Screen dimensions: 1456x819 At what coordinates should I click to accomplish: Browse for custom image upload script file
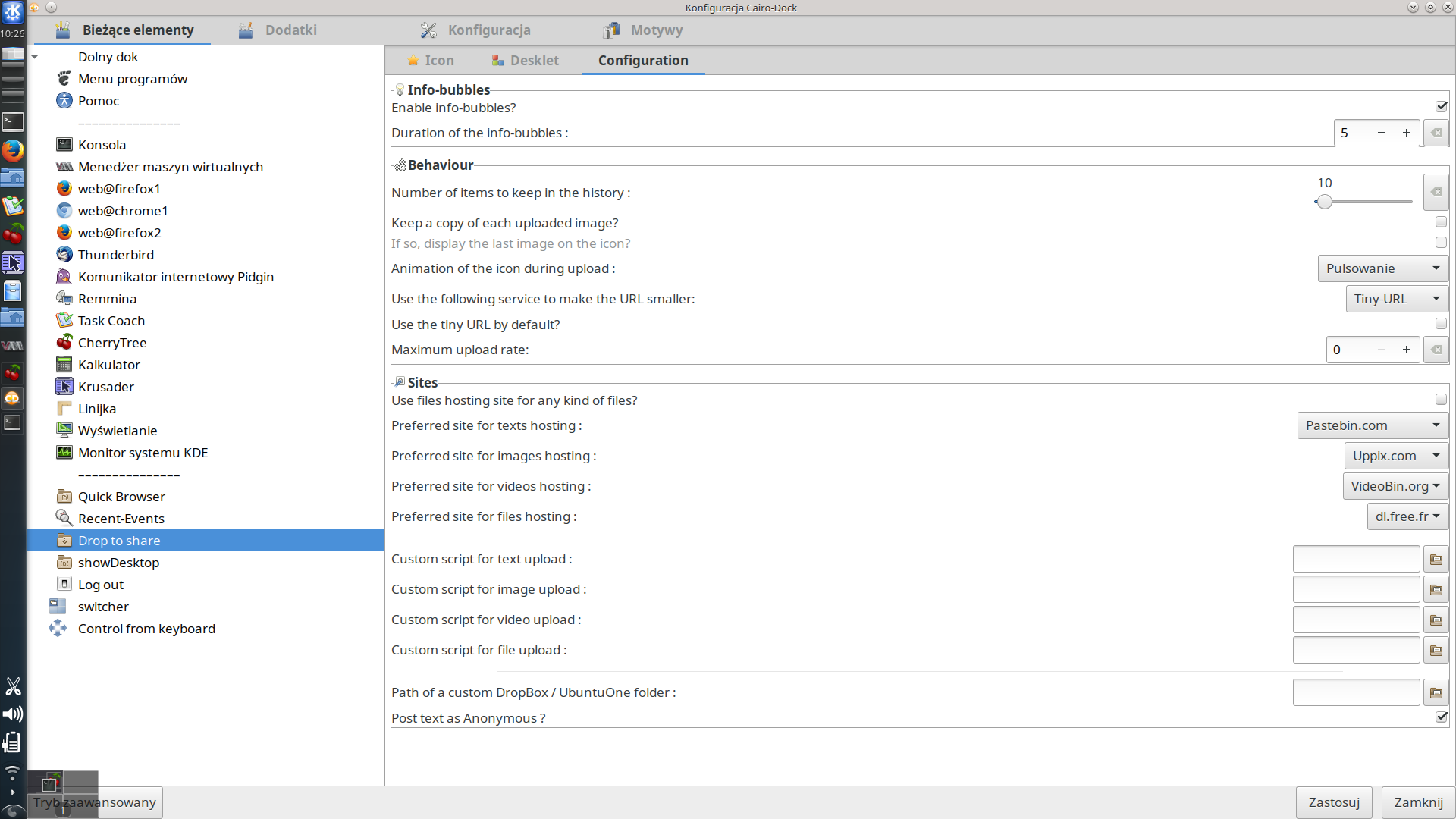point(1436,590)
